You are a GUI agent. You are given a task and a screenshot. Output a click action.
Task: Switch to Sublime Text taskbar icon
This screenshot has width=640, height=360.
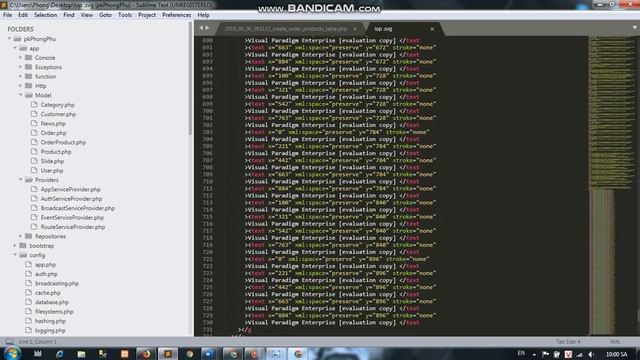tap(167, 354)
